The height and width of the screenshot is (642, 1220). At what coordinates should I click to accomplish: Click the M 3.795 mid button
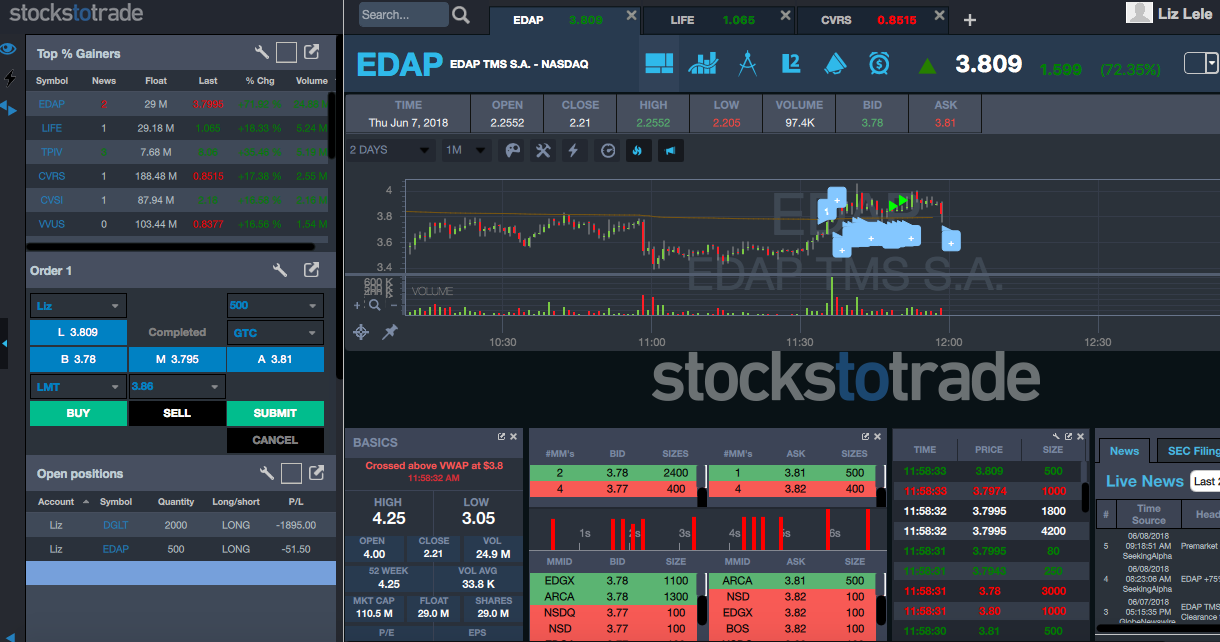177,359
